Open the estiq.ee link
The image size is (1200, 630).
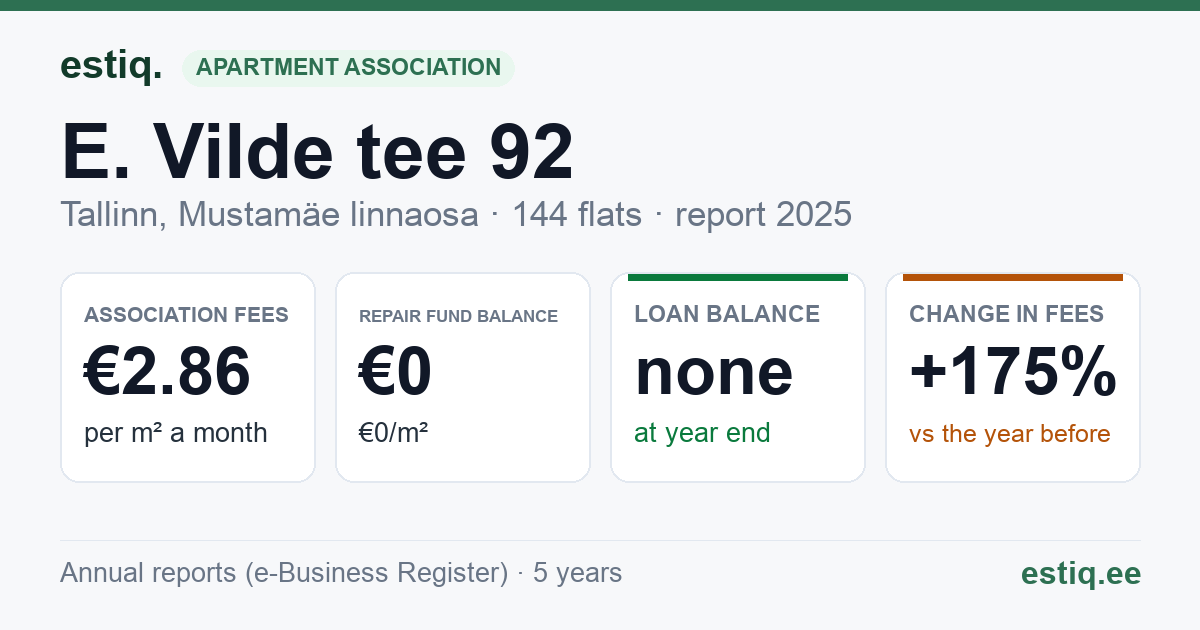coord(1081,573)
